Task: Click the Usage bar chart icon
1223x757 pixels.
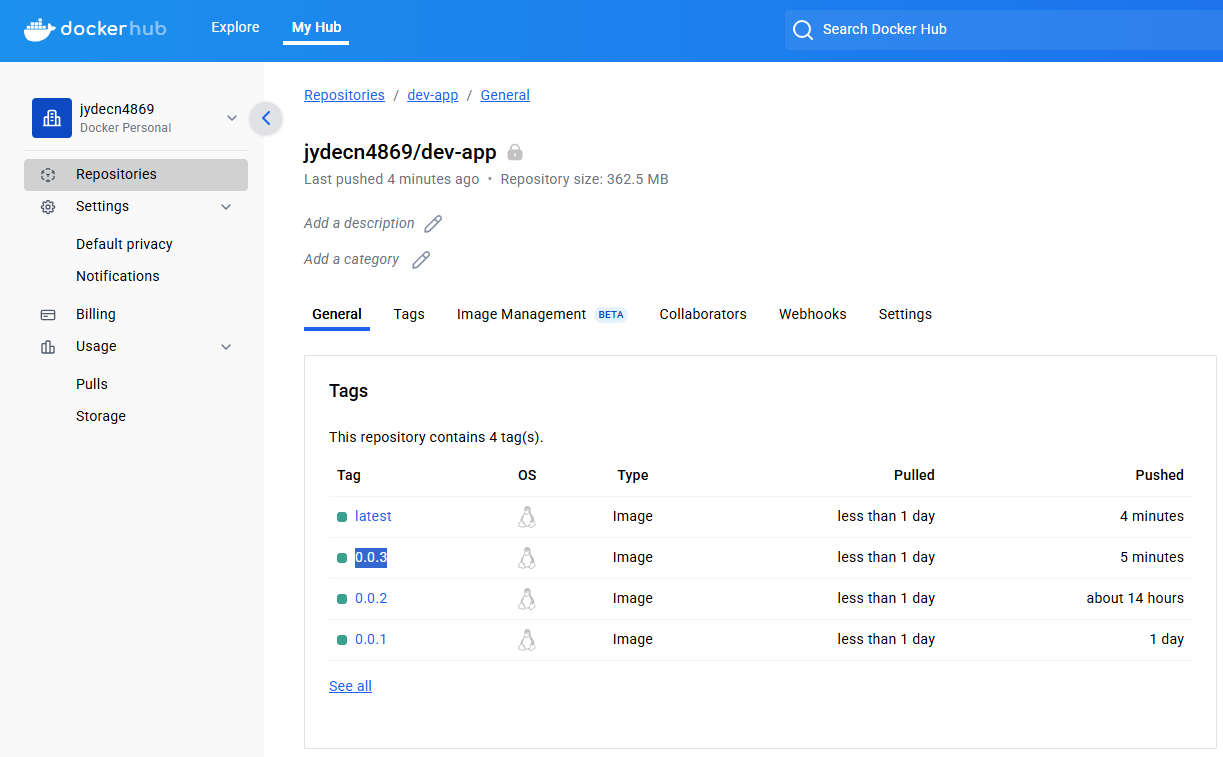Action: [x=48, y=347]
